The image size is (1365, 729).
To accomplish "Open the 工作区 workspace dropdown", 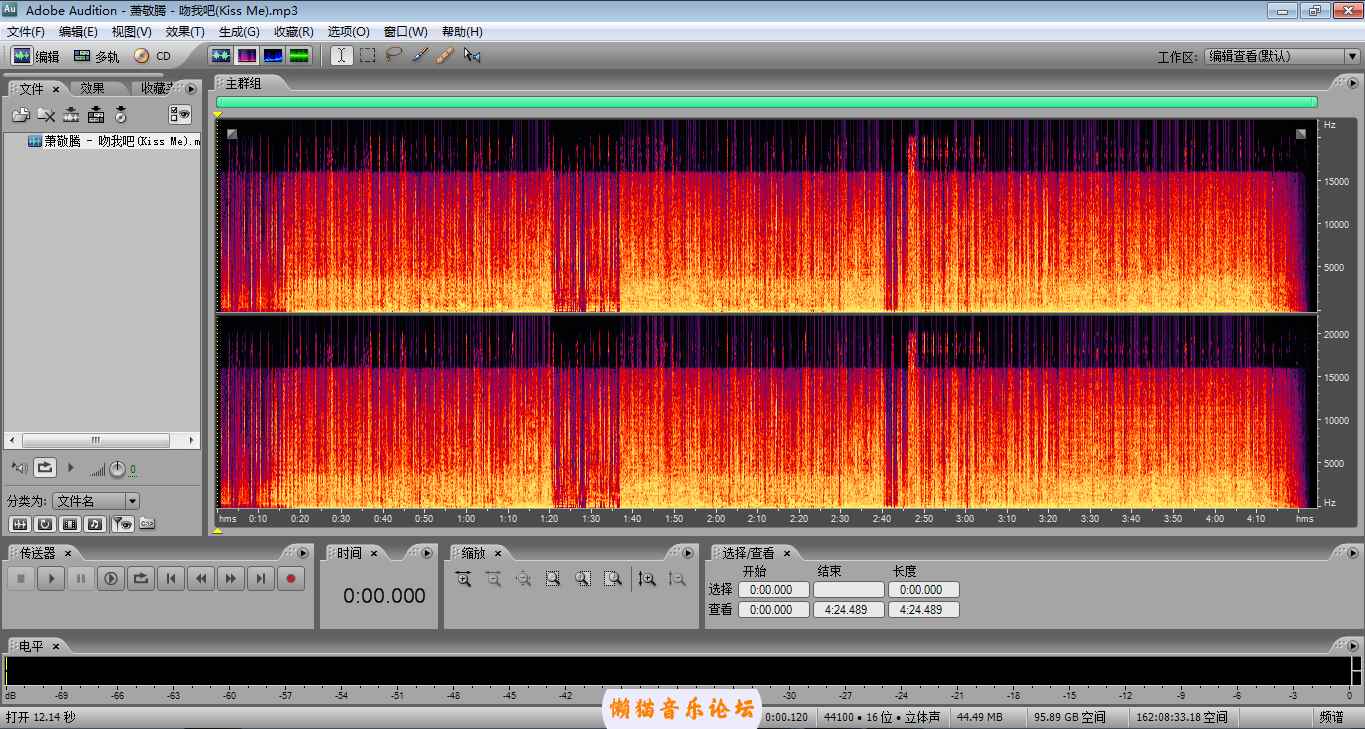I will (x=1282, y=57).
